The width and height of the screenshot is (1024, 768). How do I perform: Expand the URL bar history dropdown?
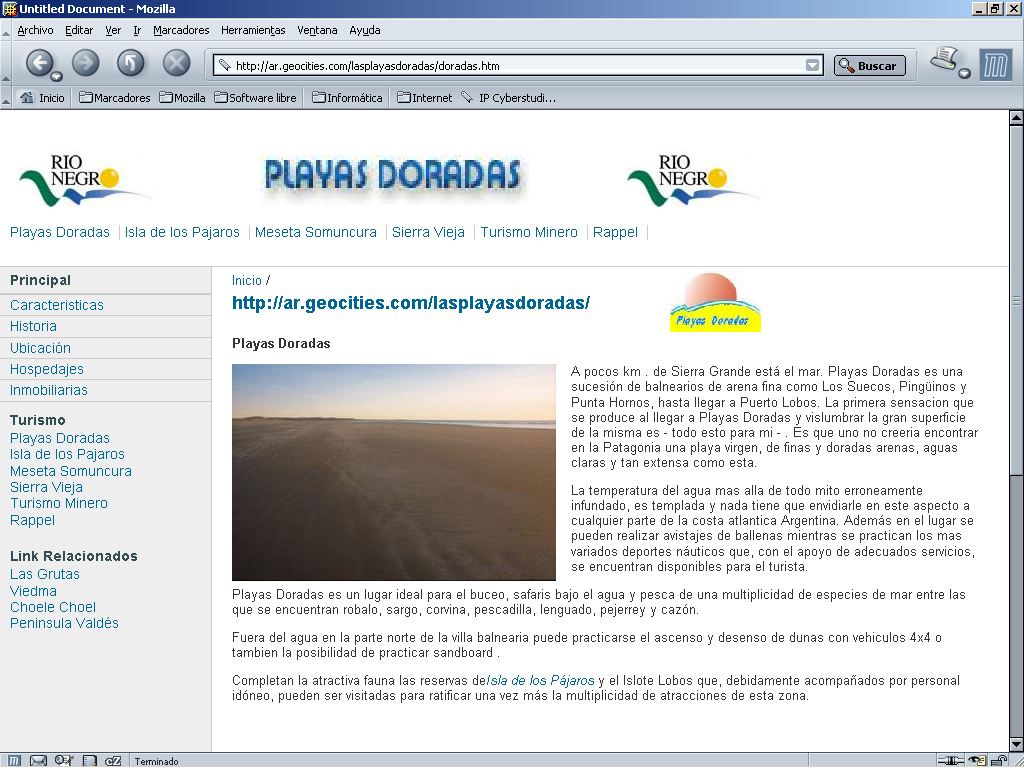[813, 66]
